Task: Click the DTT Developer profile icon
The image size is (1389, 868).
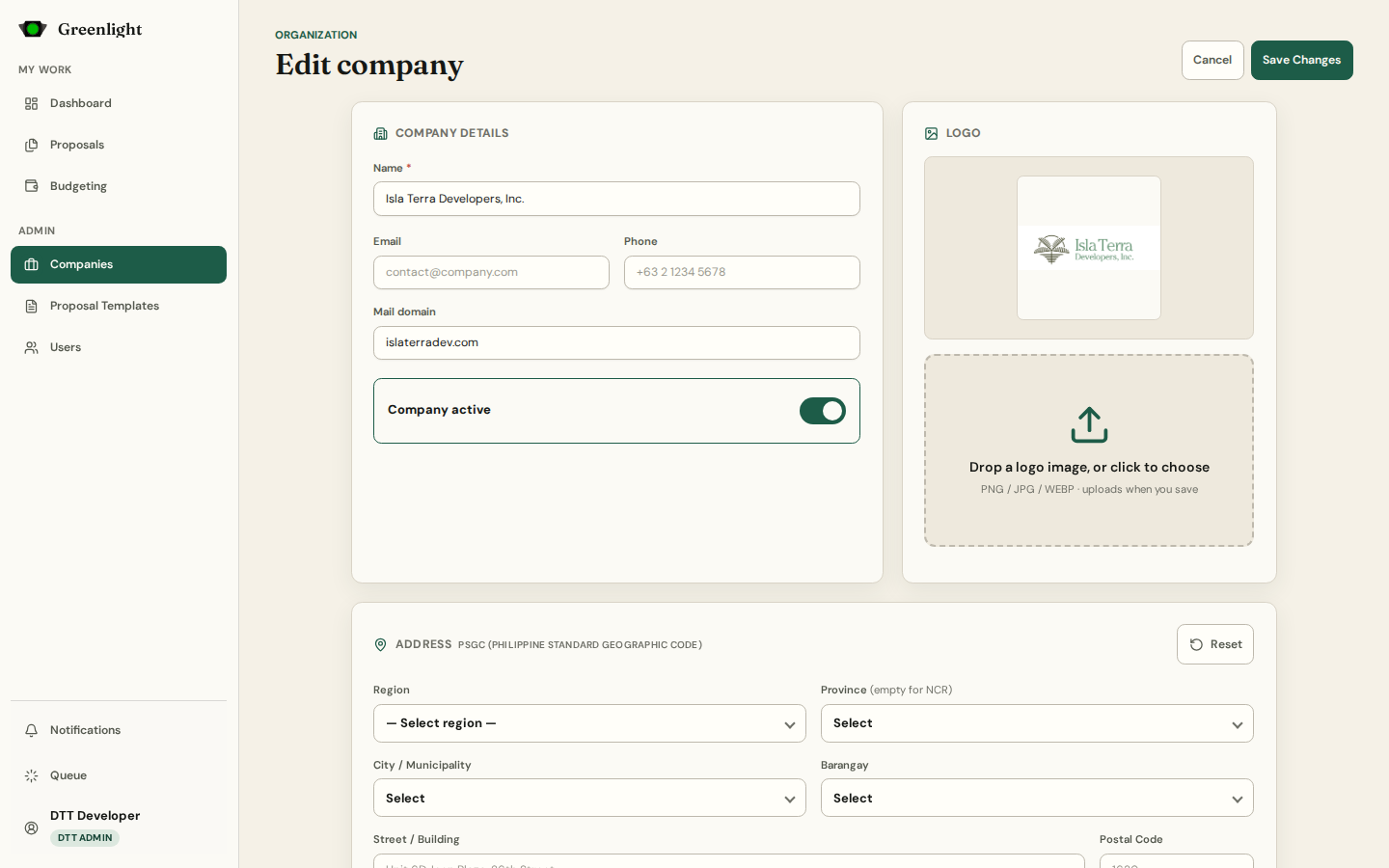Action: pyautogui.click(x=32, y=827)
